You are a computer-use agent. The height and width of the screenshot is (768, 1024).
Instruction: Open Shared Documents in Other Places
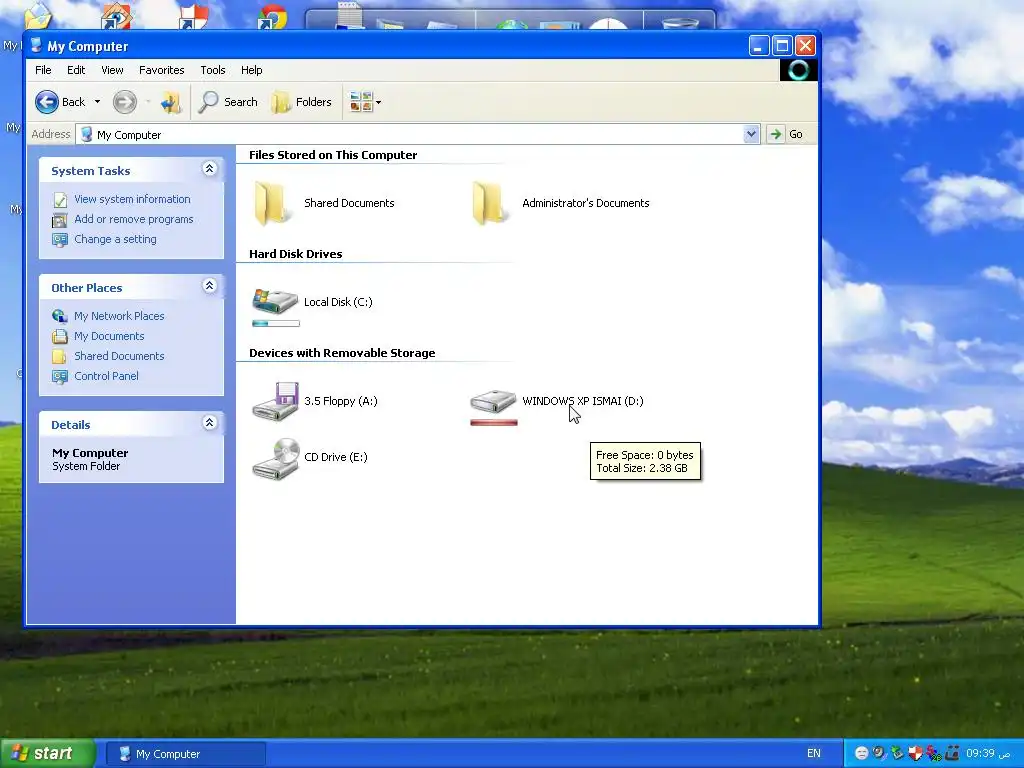click(x=119, y=356)
